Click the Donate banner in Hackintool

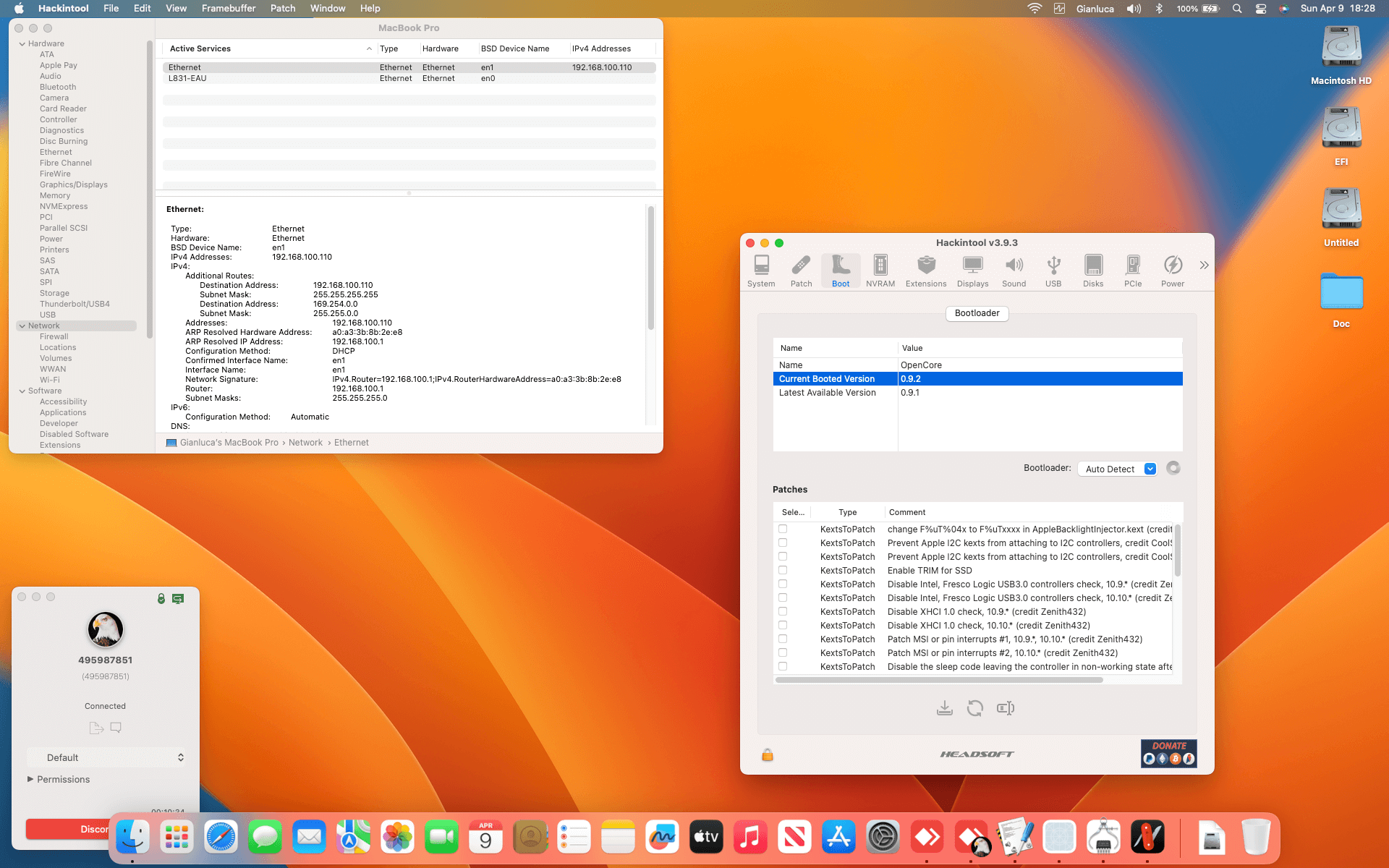point(1168,753)
